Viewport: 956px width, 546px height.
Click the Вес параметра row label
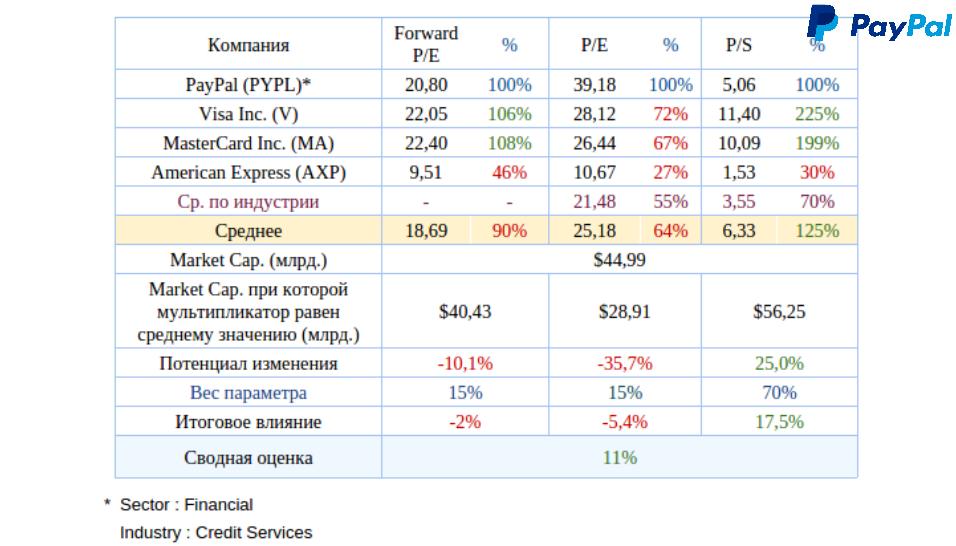point(248,393)
